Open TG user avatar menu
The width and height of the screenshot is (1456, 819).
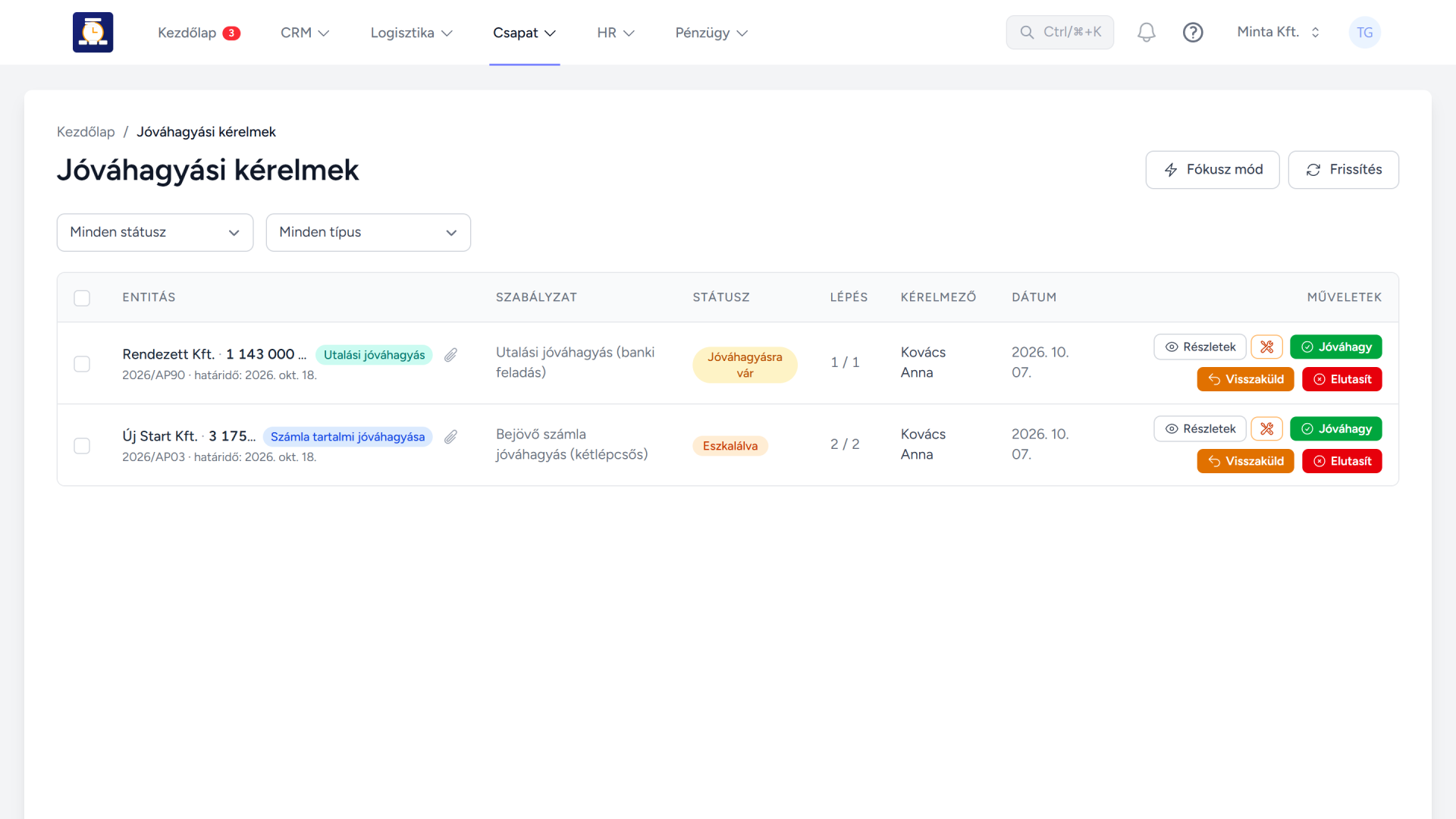coord(1364,33)
